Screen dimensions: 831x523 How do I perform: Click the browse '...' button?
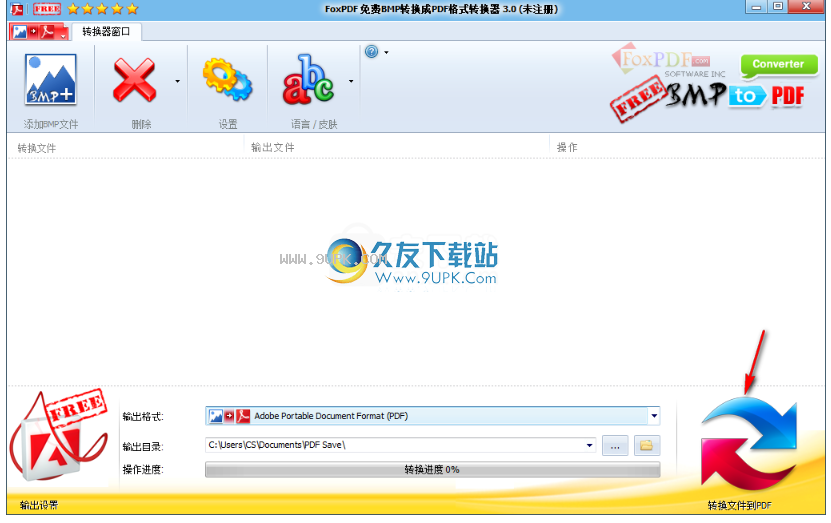[x=615, y=446]
